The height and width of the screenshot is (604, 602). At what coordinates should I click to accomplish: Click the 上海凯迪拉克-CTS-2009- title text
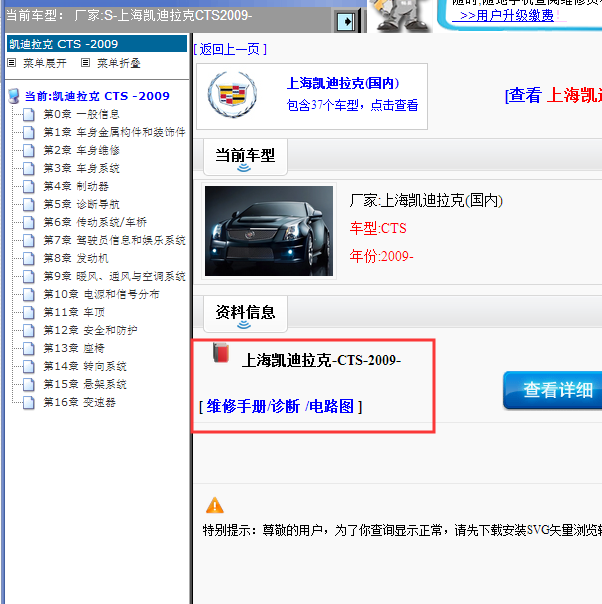321,361
